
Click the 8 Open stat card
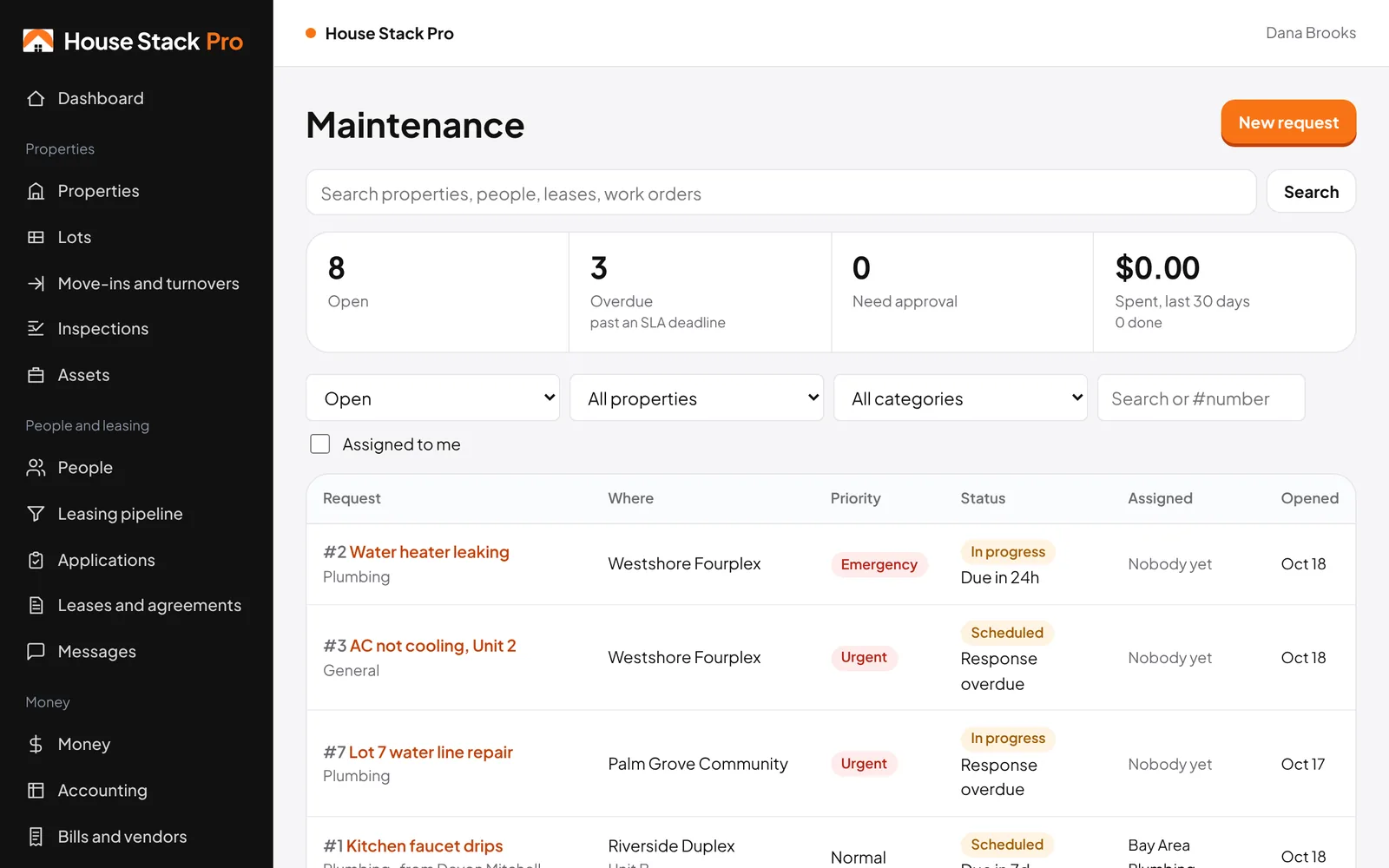(438, 293)
